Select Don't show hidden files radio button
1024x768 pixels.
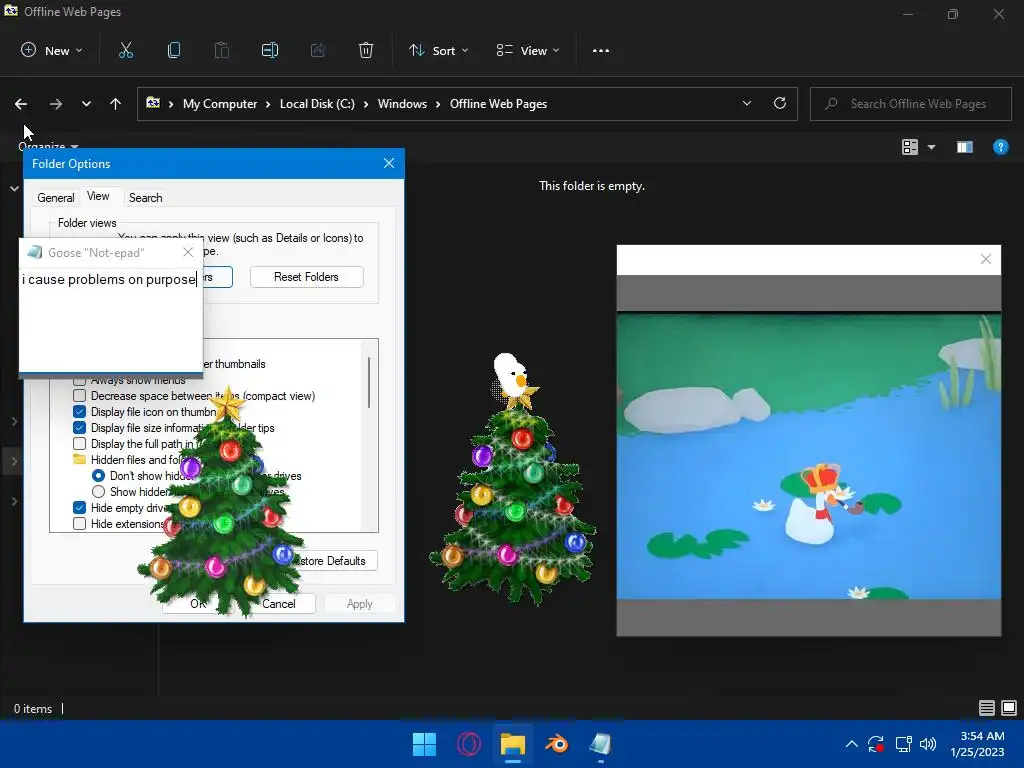click(x=99, y=475)
